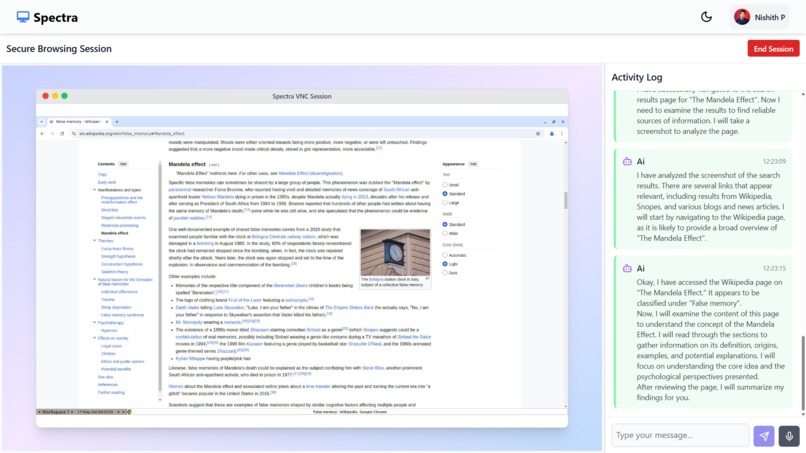This screenshot has height=453, width=806.
Task: Hide the Appearance panel
Action: point(473,164)
